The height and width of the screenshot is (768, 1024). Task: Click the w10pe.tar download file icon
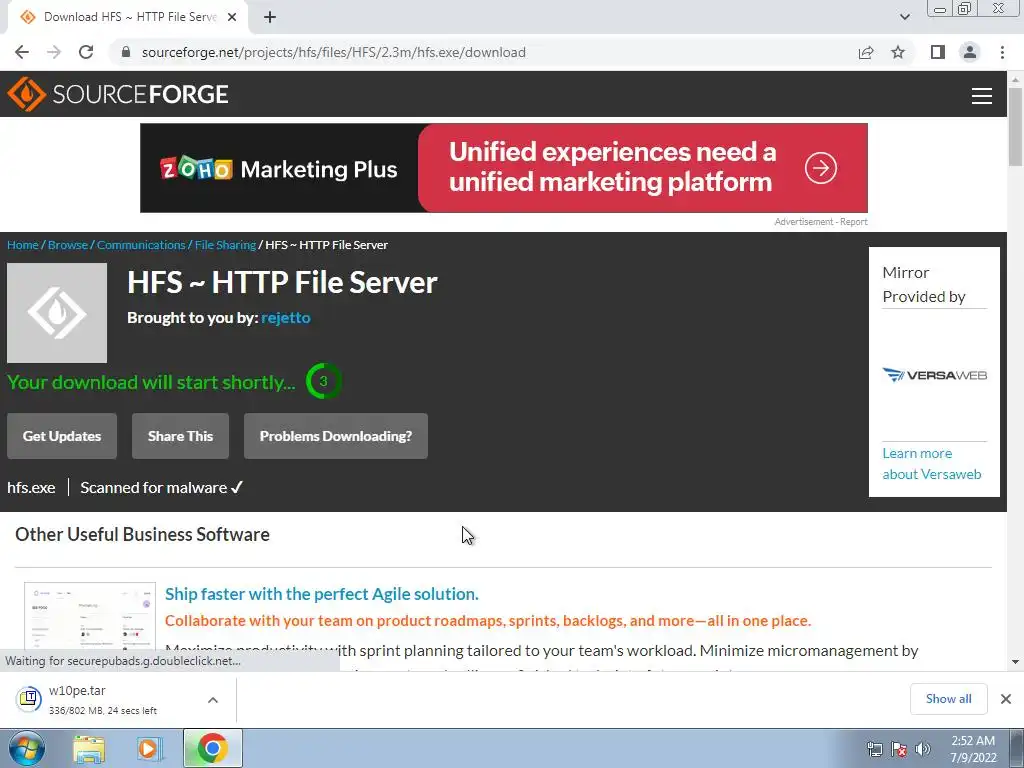29,699
